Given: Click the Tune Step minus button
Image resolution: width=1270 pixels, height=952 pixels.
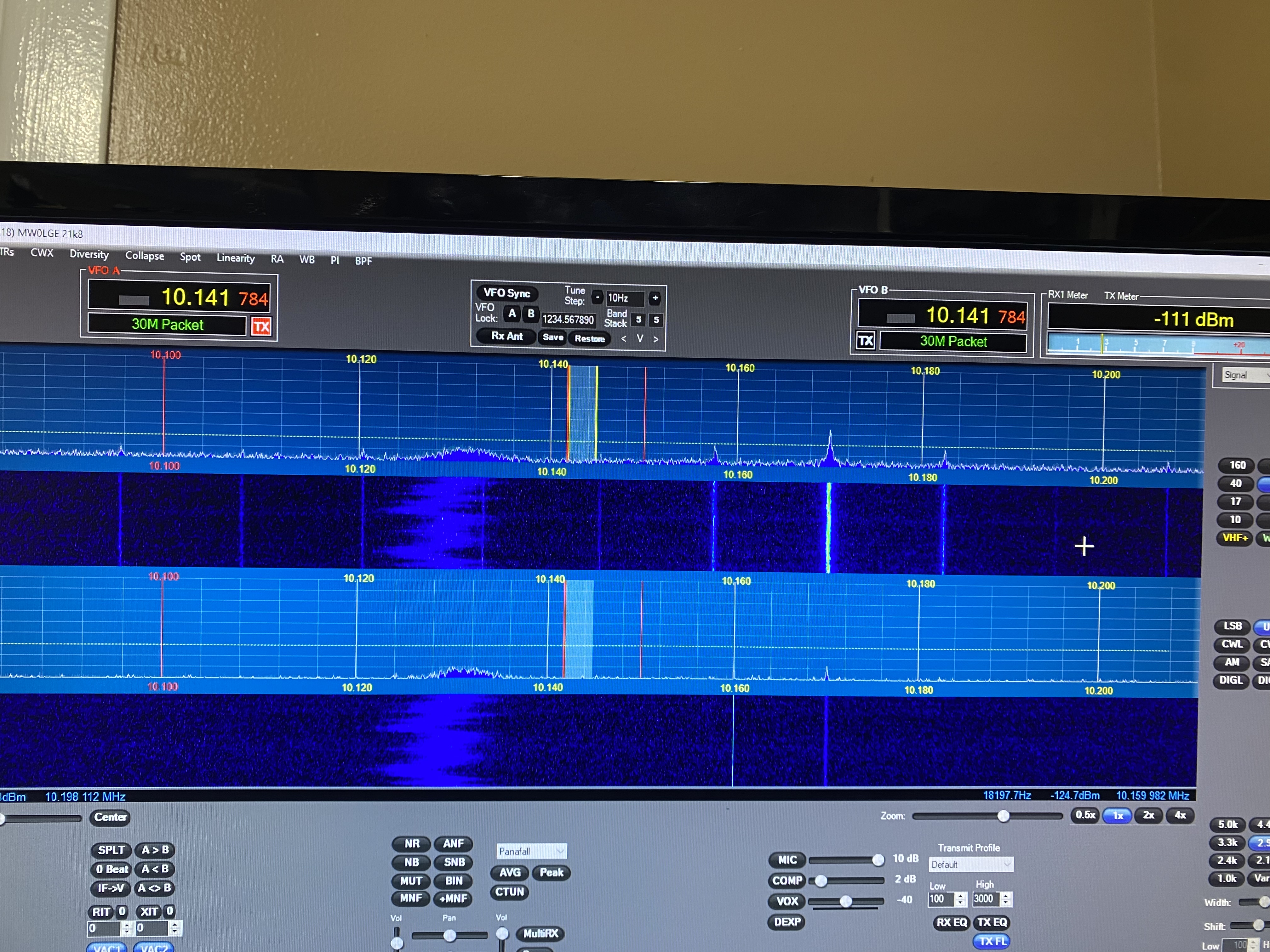Looking at the screenshot, I should 597,297.
